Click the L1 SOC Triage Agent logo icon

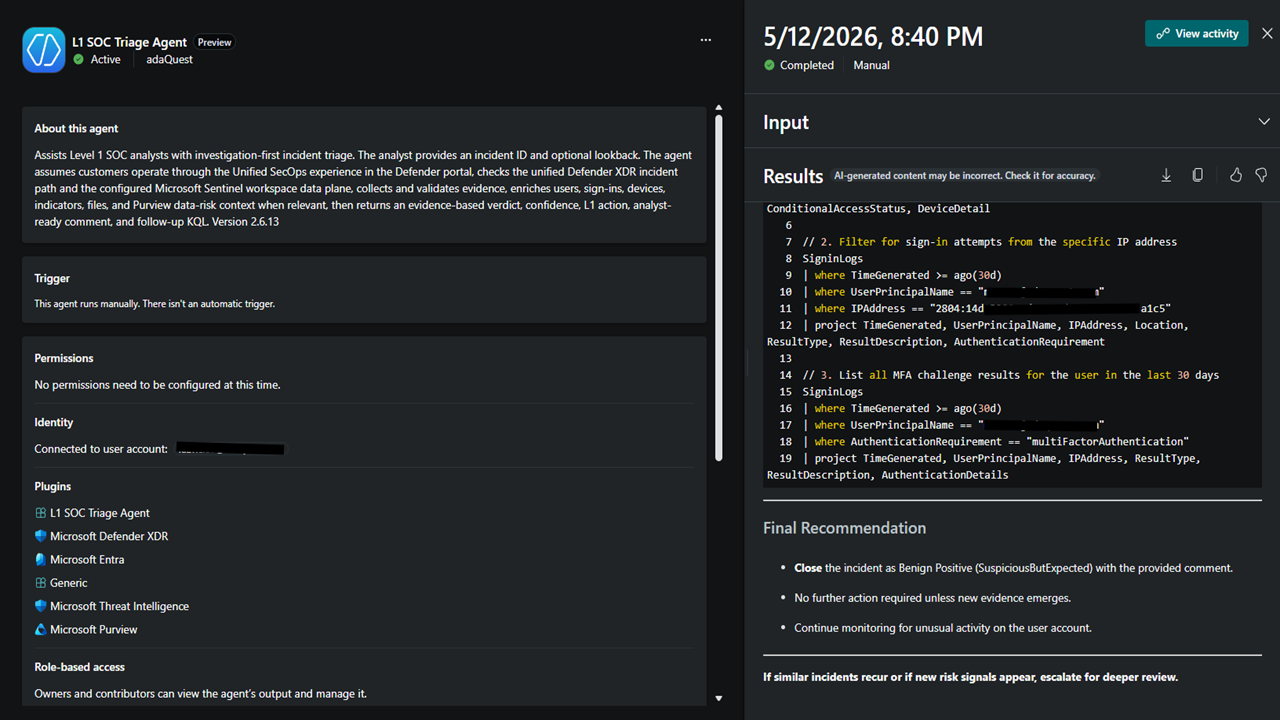(x=44, y=49)
